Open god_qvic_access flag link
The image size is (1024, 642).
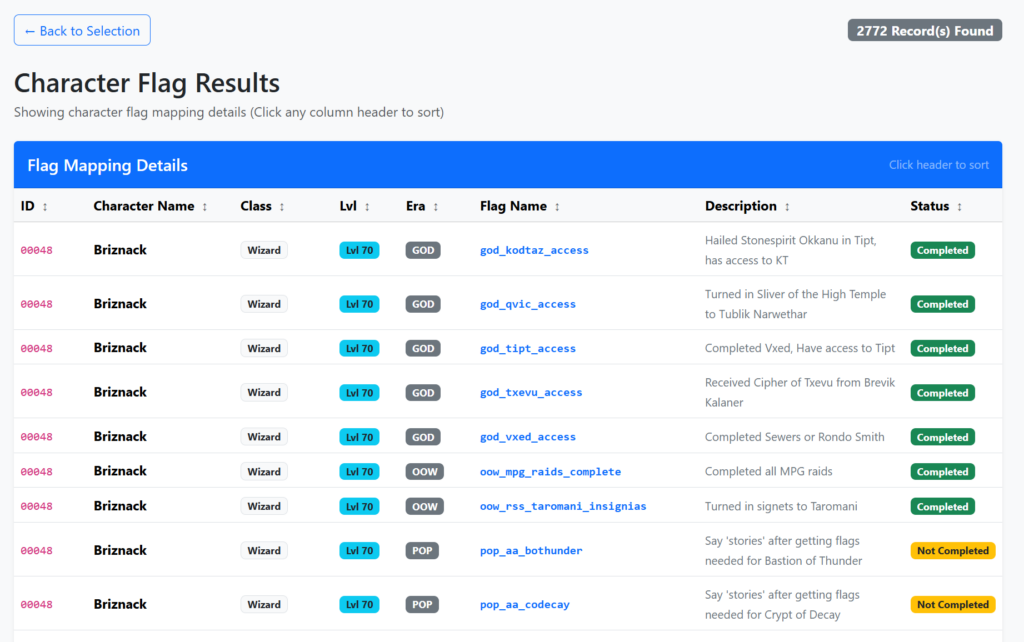point(528,304)
